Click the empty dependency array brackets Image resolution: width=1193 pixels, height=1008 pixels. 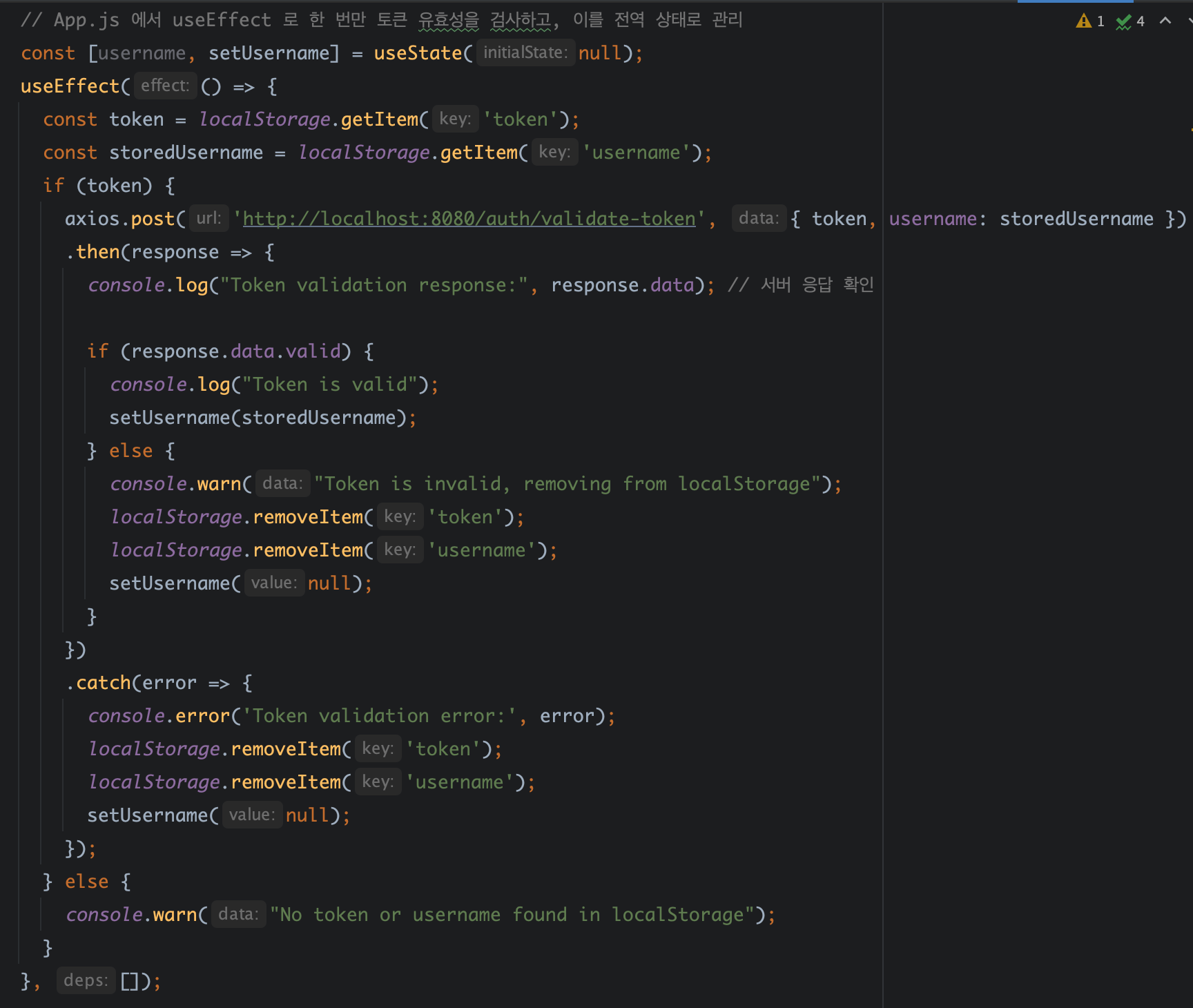pos(130,981)
